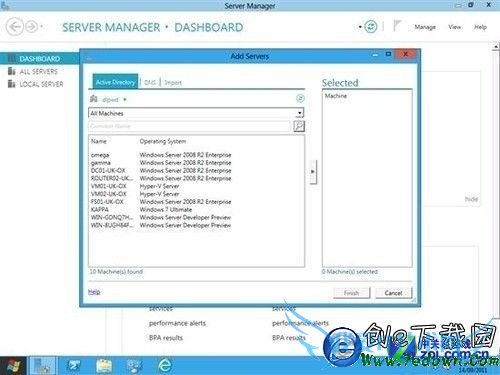Click the Cancel button
Image resolution: width=500 pixels, height=375 pixels.
click(x=393, y=293)
